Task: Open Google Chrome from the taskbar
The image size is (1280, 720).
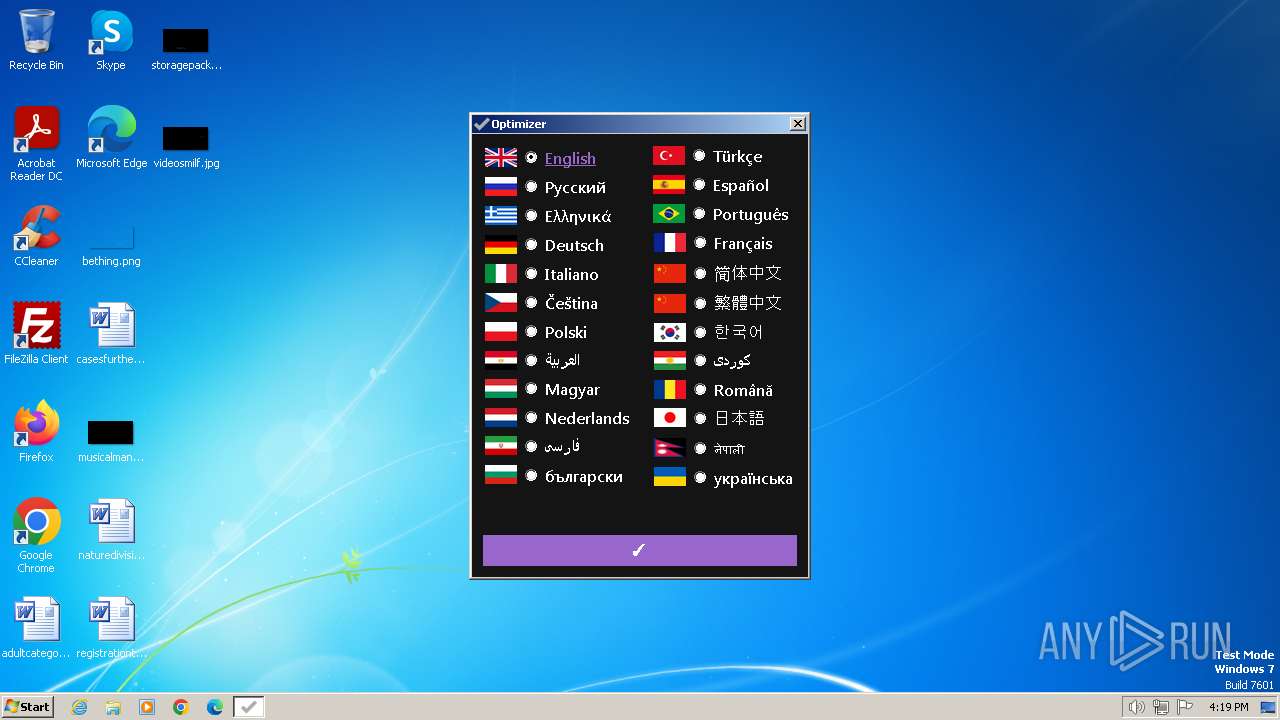Action: pos(181,707)
